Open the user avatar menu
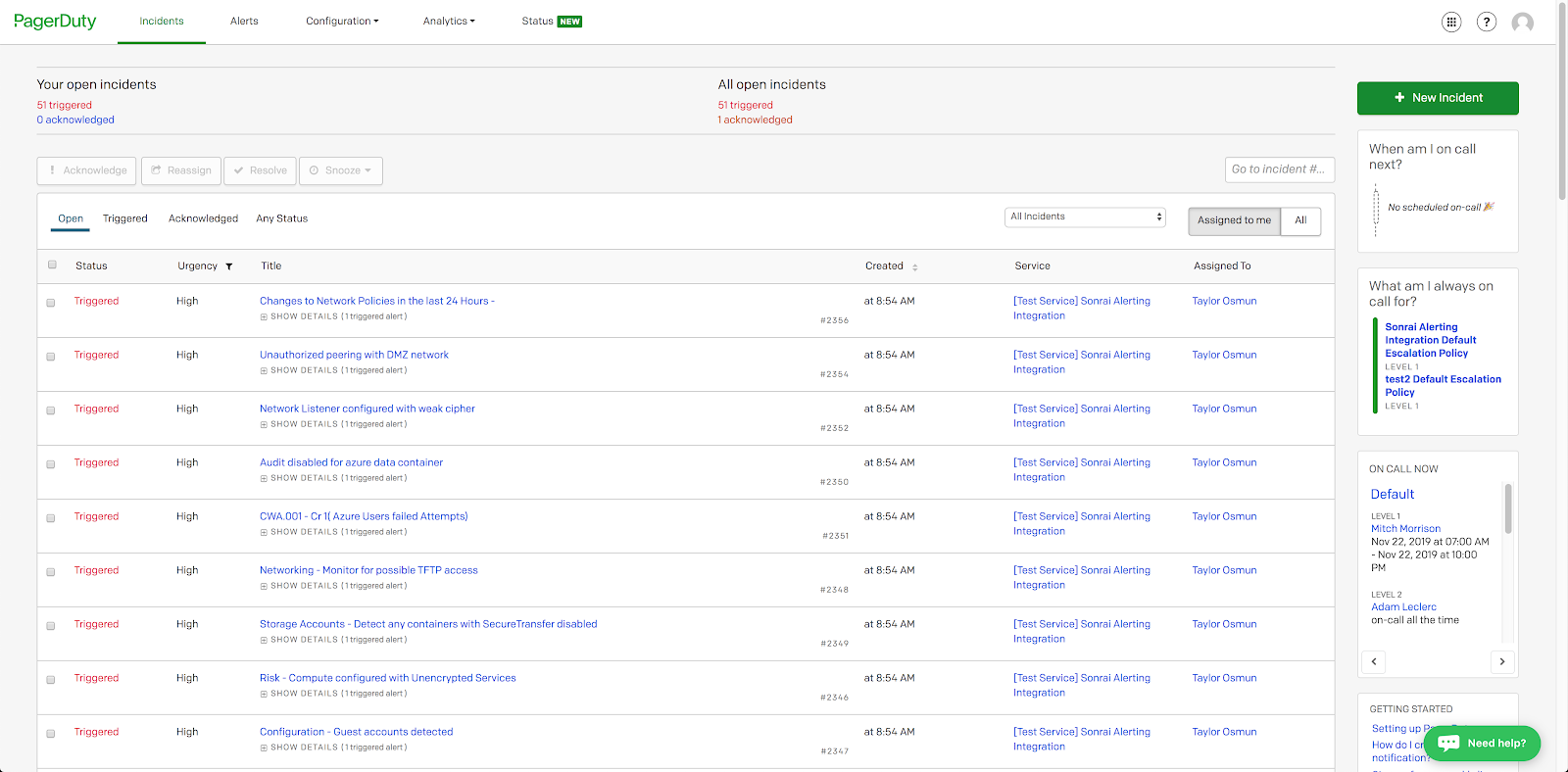1568x772 pixels. [1522, 22]
